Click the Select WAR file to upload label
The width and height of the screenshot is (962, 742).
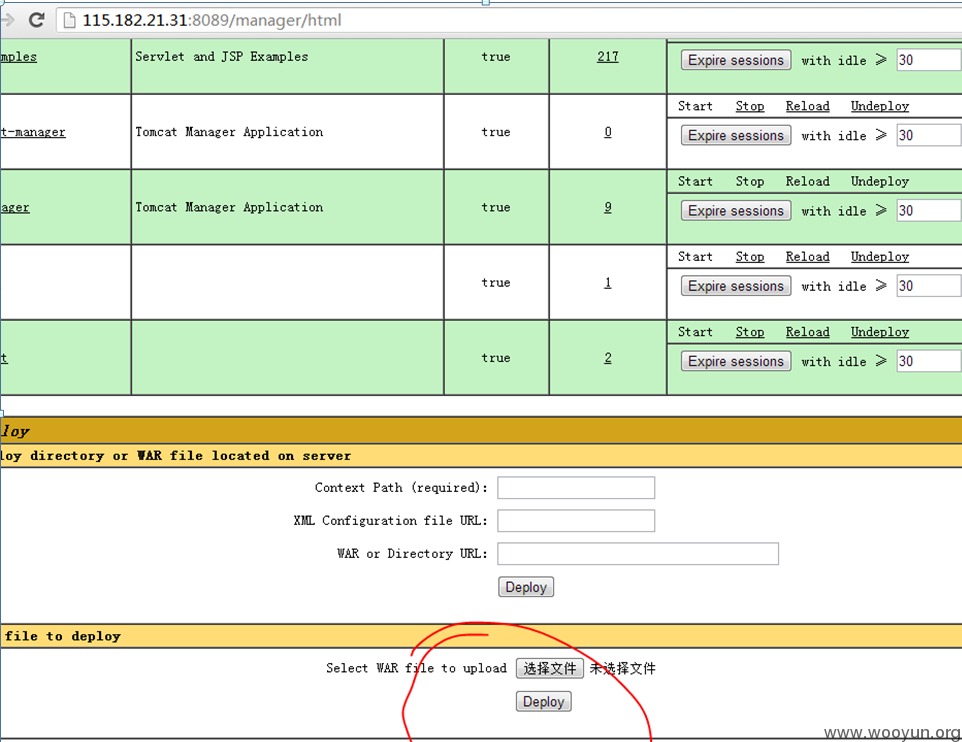click(x=416, y=668)
